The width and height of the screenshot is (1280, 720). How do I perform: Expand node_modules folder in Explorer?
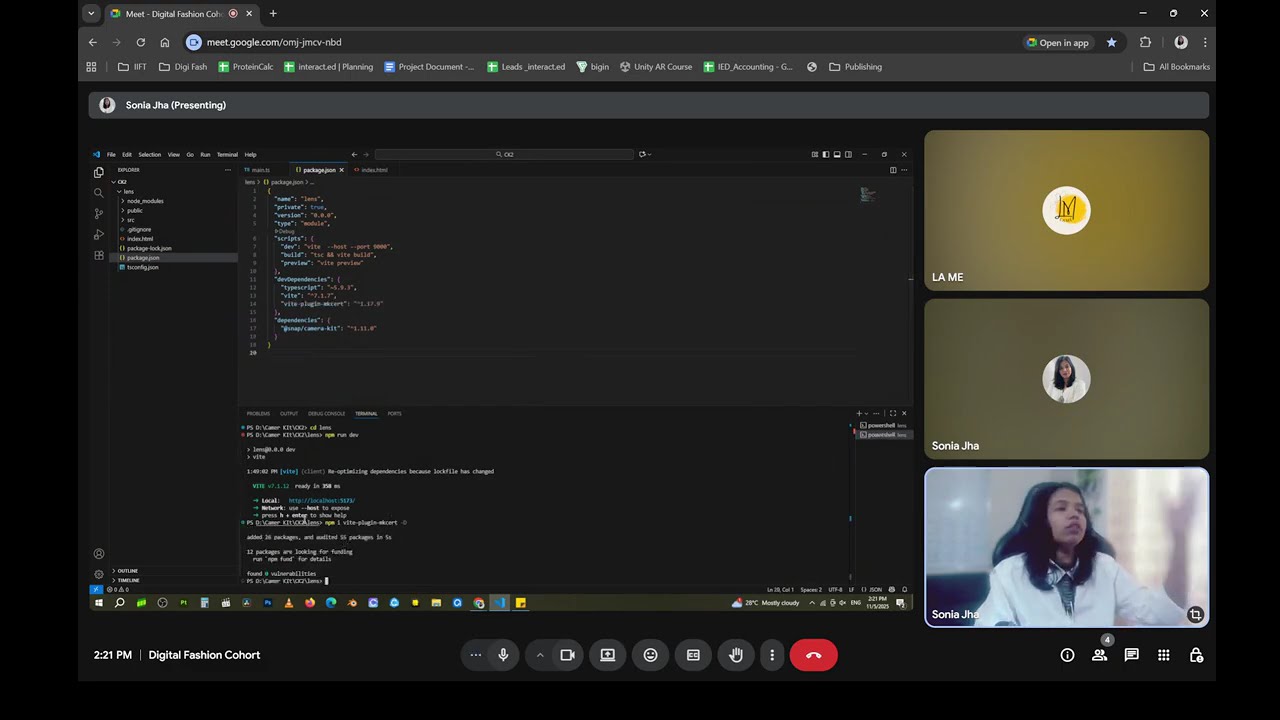(x=144, y=201)
